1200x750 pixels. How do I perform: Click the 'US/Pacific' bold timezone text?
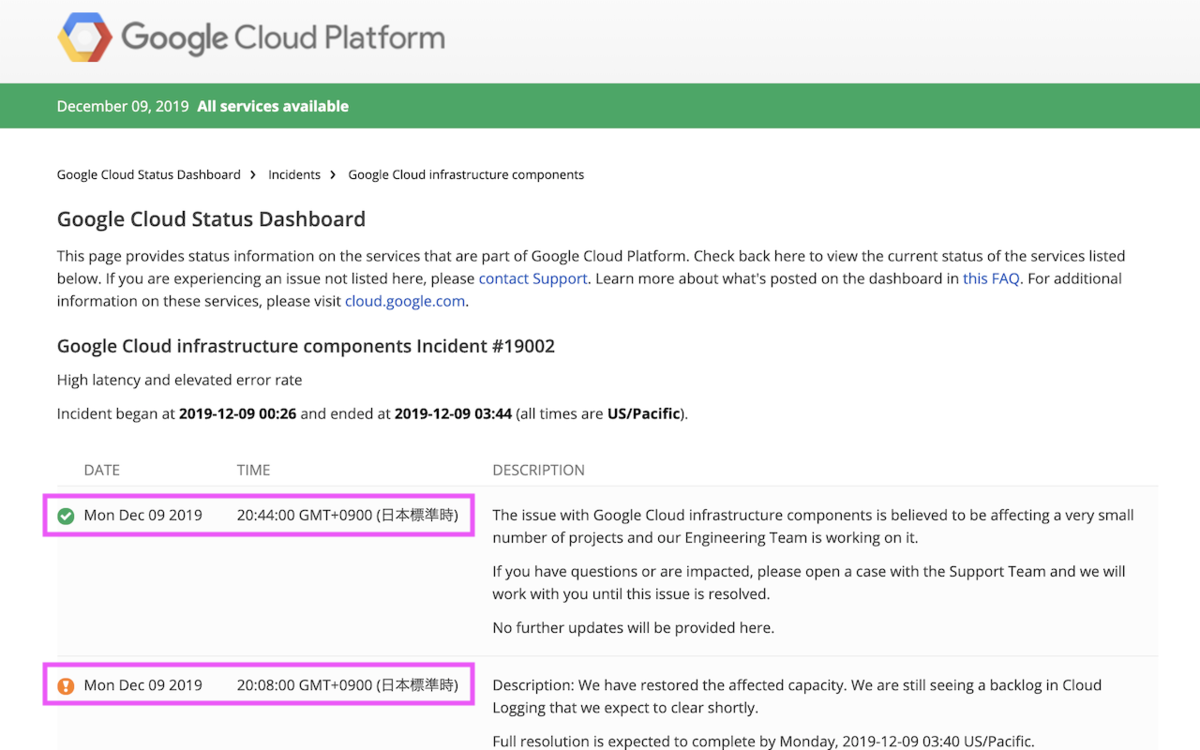[x=644, y=413]
